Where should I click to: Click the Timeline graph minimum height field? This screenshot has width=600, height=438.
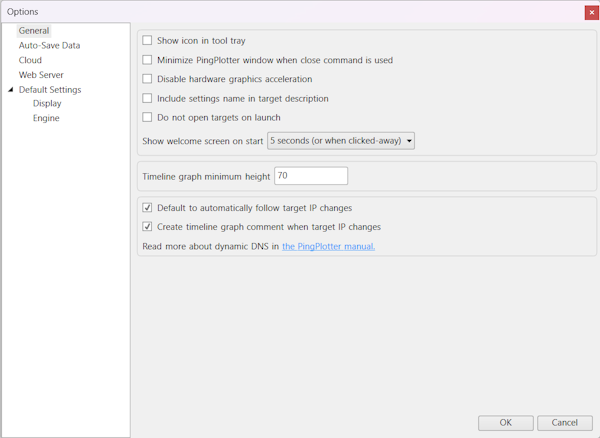310,176
